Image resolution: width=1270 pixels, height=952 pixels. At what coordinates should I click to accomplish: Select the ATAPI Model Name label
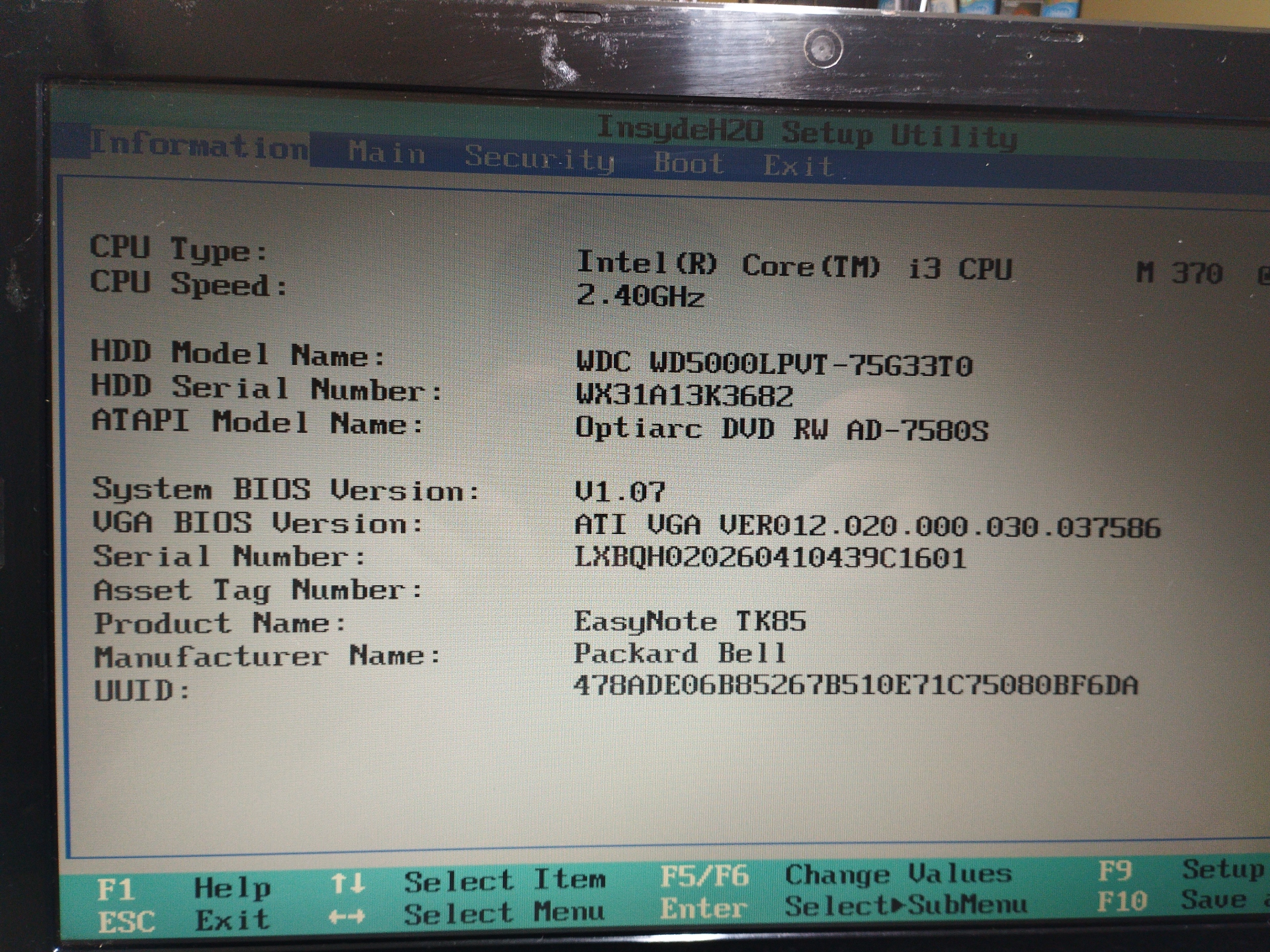(x=257, y=422)
